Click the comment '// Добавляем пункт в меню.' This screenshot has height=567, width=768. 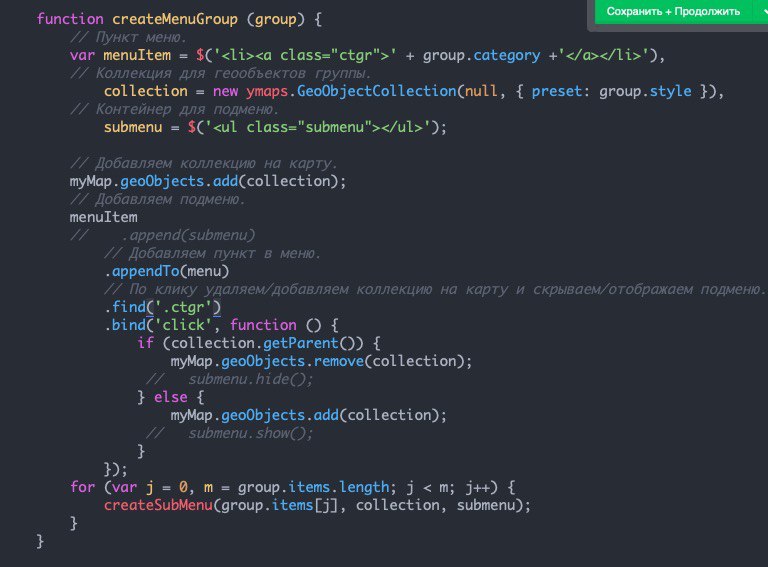212,253
